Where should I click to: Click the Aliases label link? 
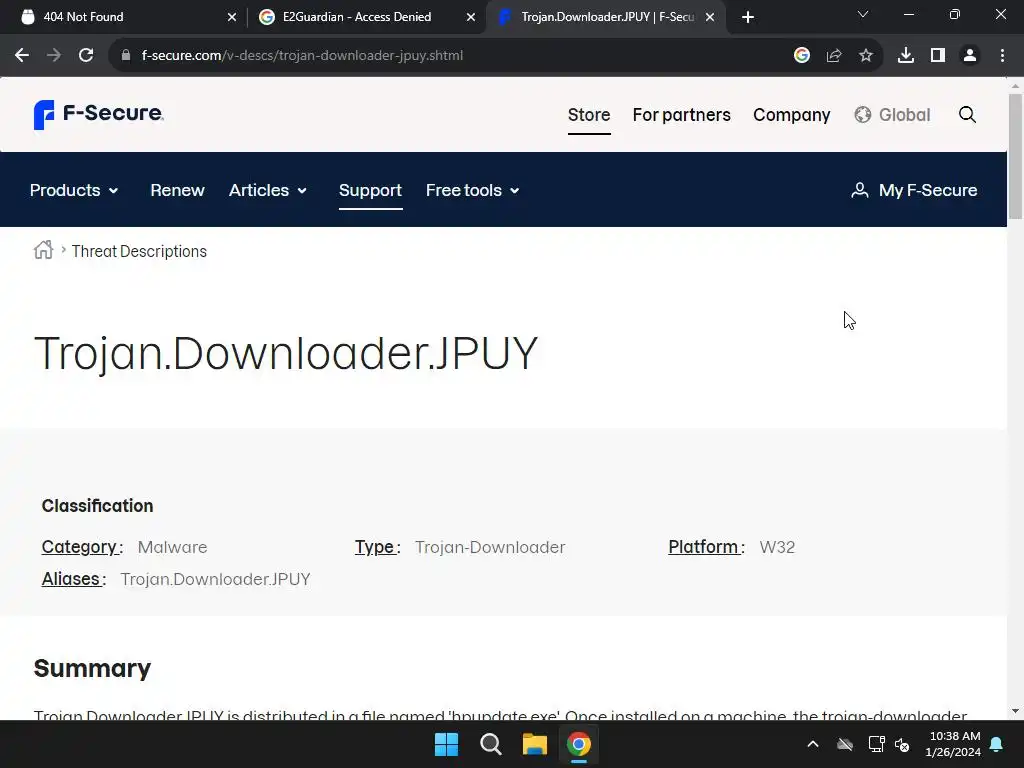72,579
